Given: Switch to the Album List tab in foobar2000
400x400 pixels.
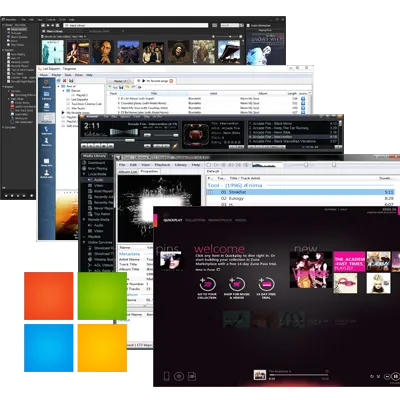Looking at the screenshot, I should point(128,171).
